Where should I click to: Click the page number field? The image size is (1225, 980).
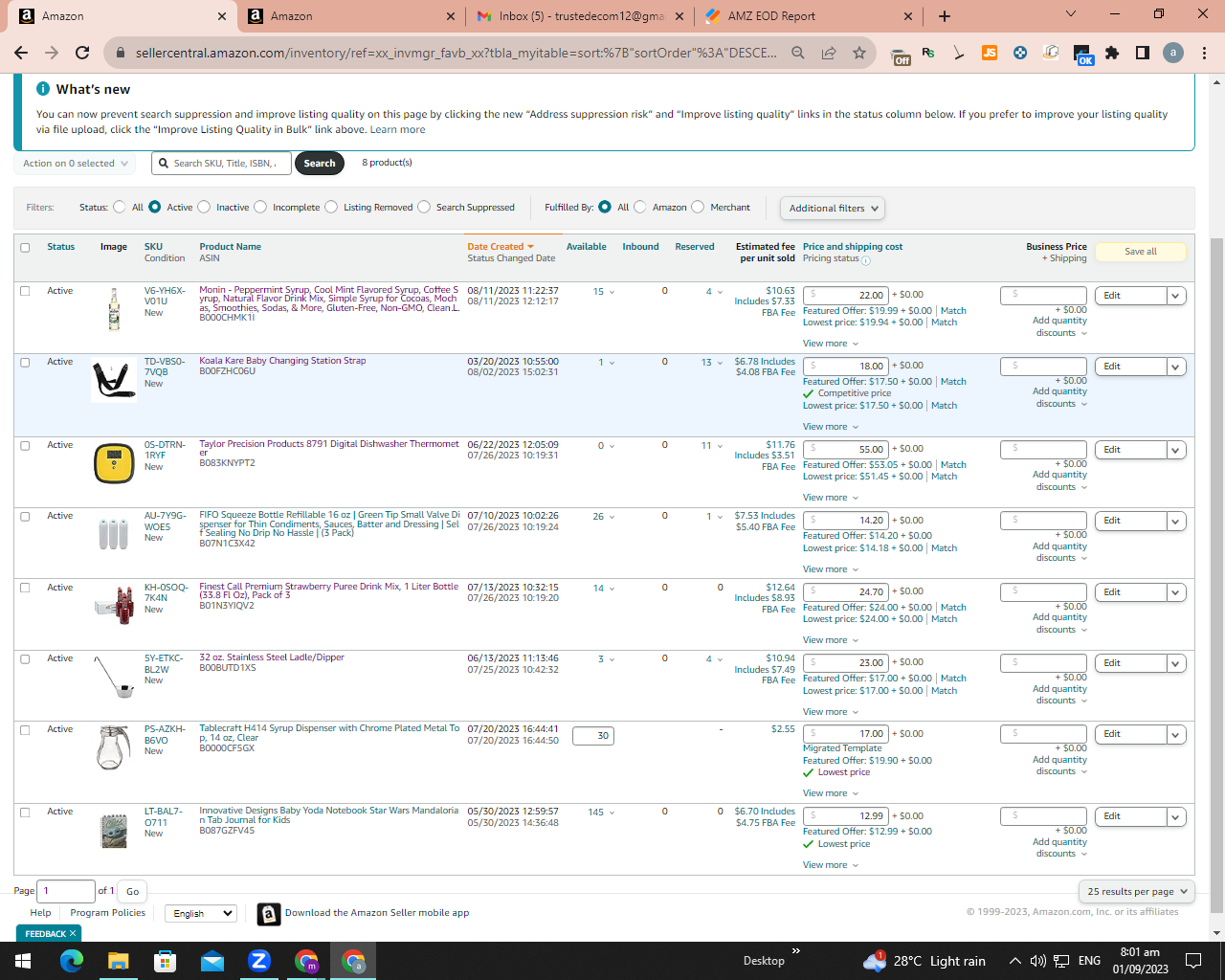click(x=66, y=891)
